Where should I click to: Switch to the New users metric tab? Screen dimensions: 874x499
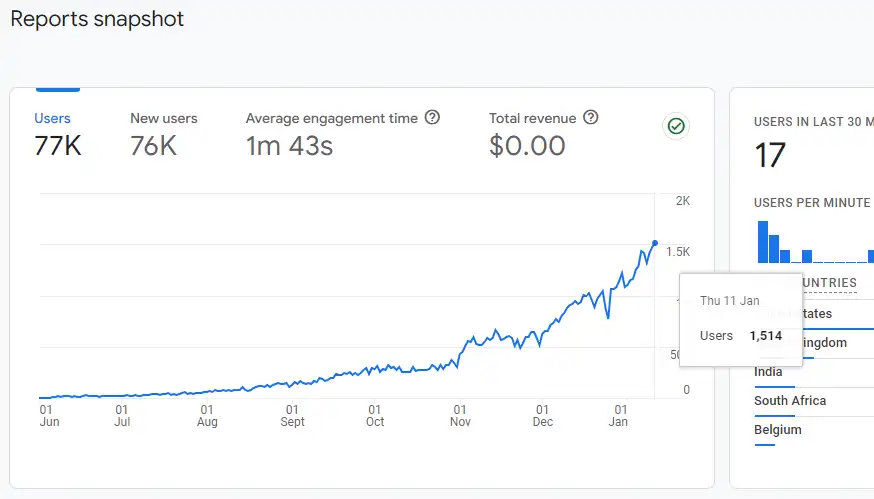tap(163, 135)
